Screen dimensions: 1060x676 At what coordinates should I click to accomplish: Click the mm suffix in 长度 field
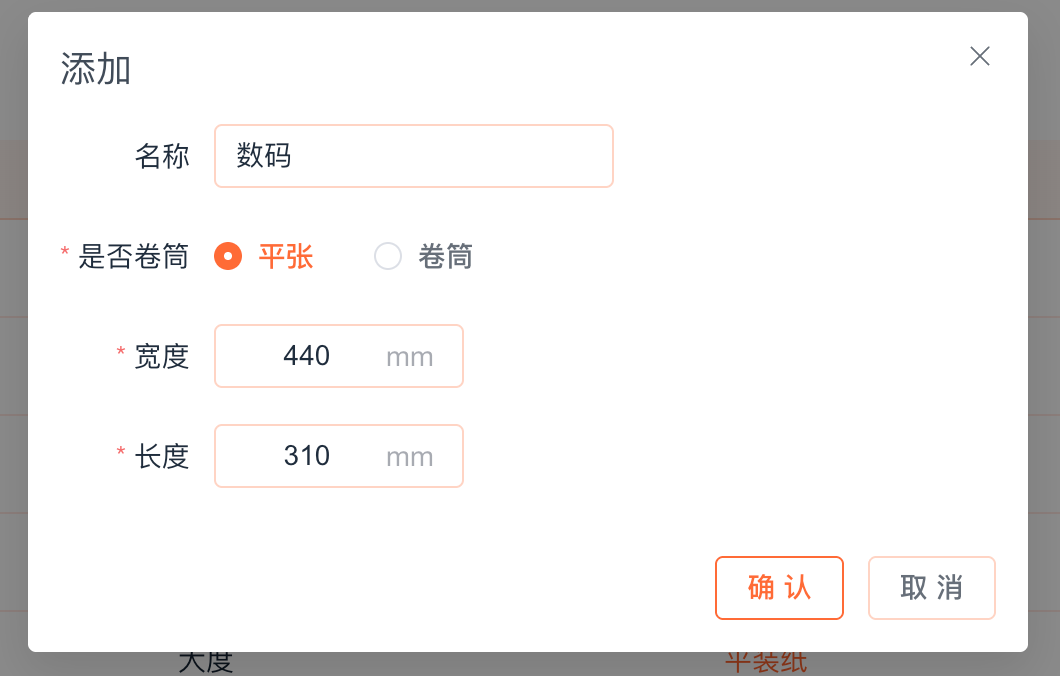click(x=410, y=457)
